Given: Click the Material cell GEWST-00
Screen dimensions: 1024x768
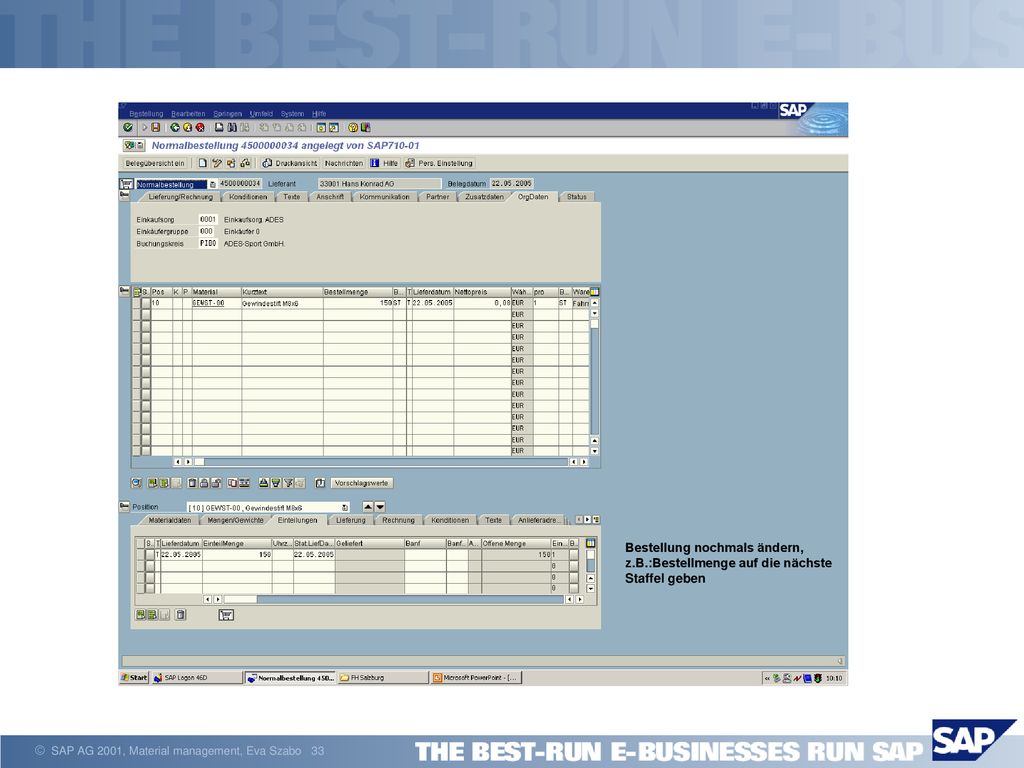Looking at the screenshot, I should pos(216,303).
